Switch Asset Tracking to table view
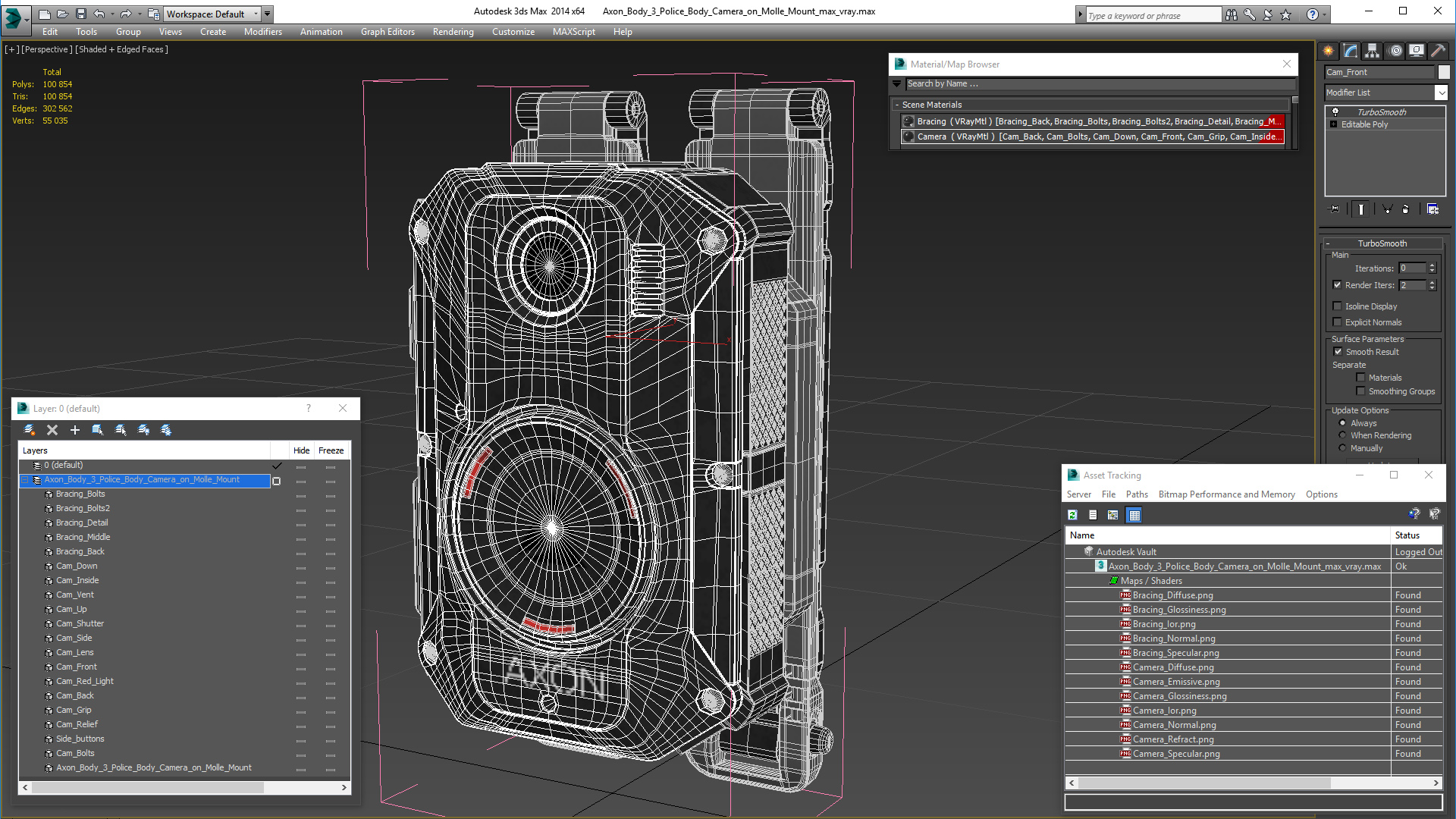This screenshot has height=819, width=1456. pos(1134,515)
